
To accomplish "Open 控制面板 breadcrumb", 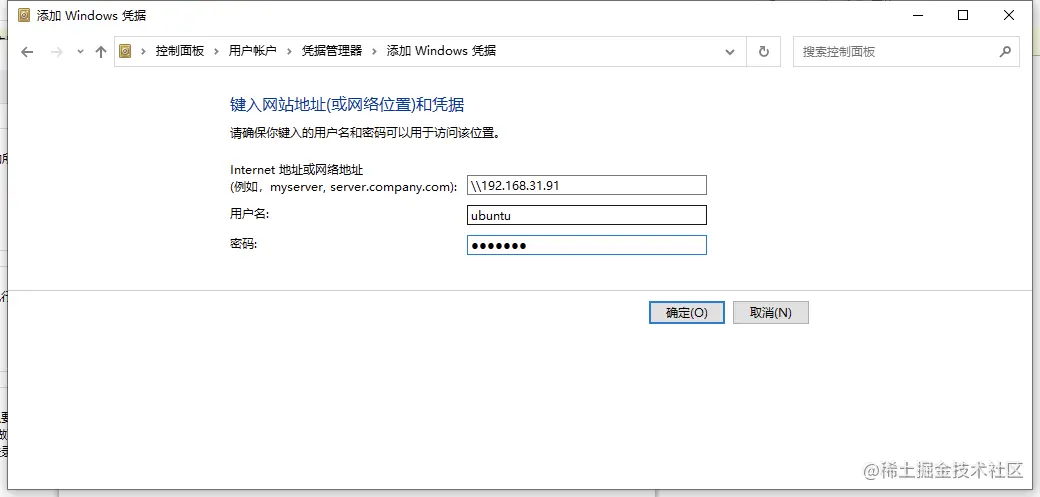I will point(180,51).
